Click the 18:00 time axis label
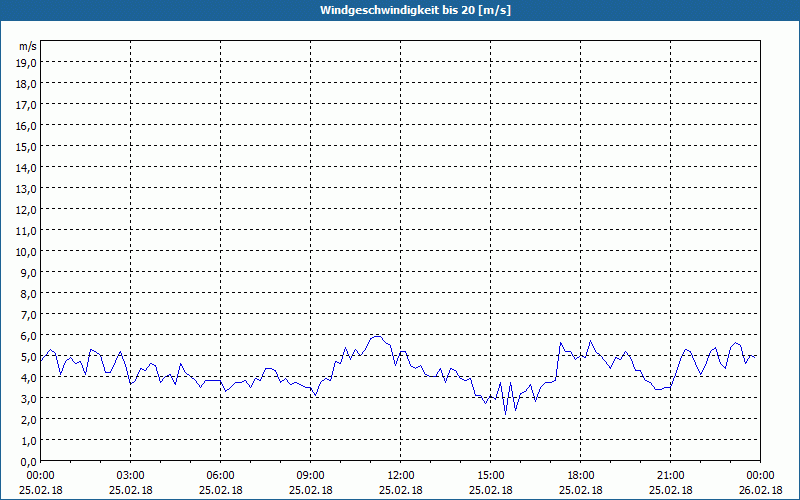This screenshot has width=800, height=500. 581,476
